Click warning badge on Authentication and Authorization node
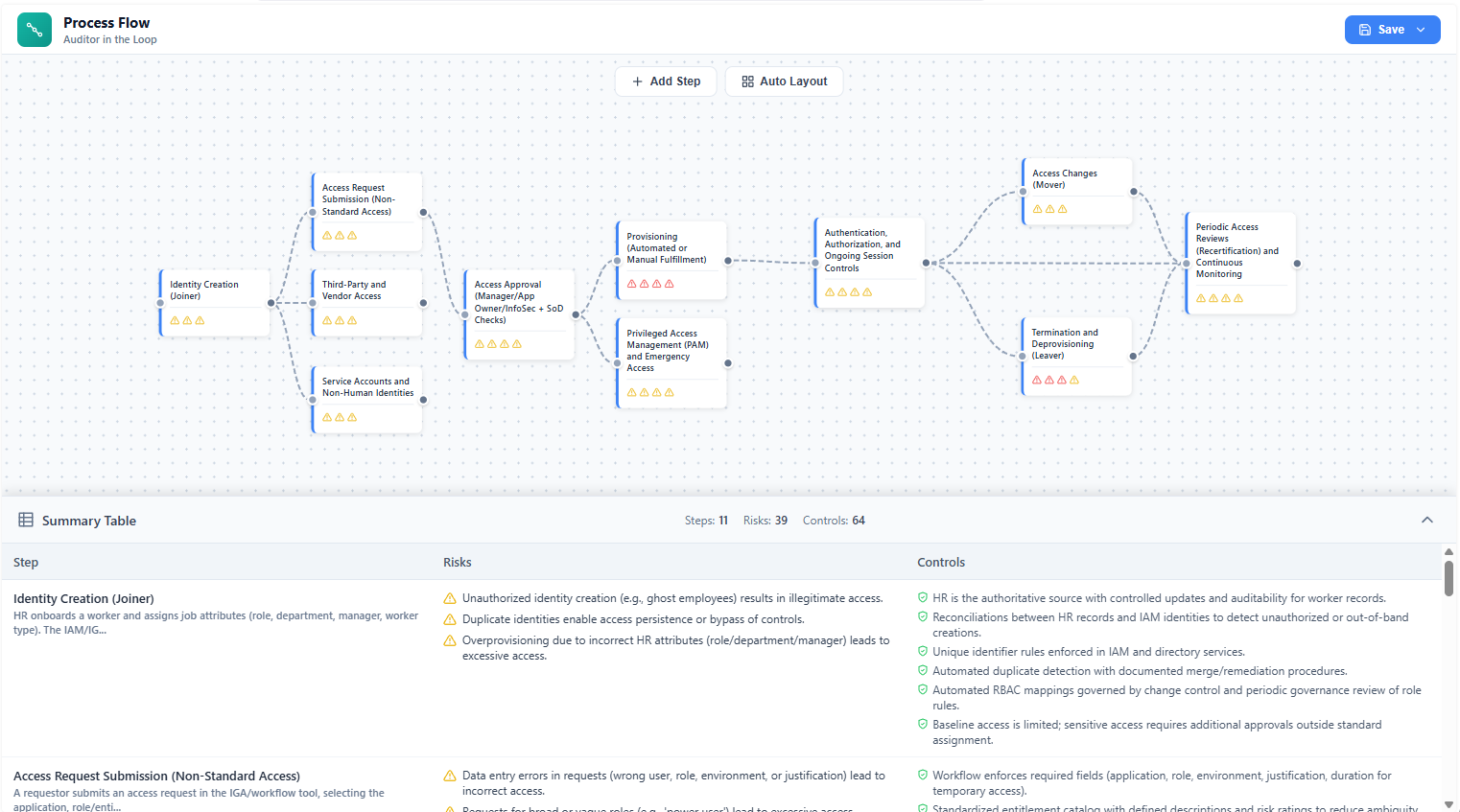Screen dimensions: 1460x812 tap(830, 291)
